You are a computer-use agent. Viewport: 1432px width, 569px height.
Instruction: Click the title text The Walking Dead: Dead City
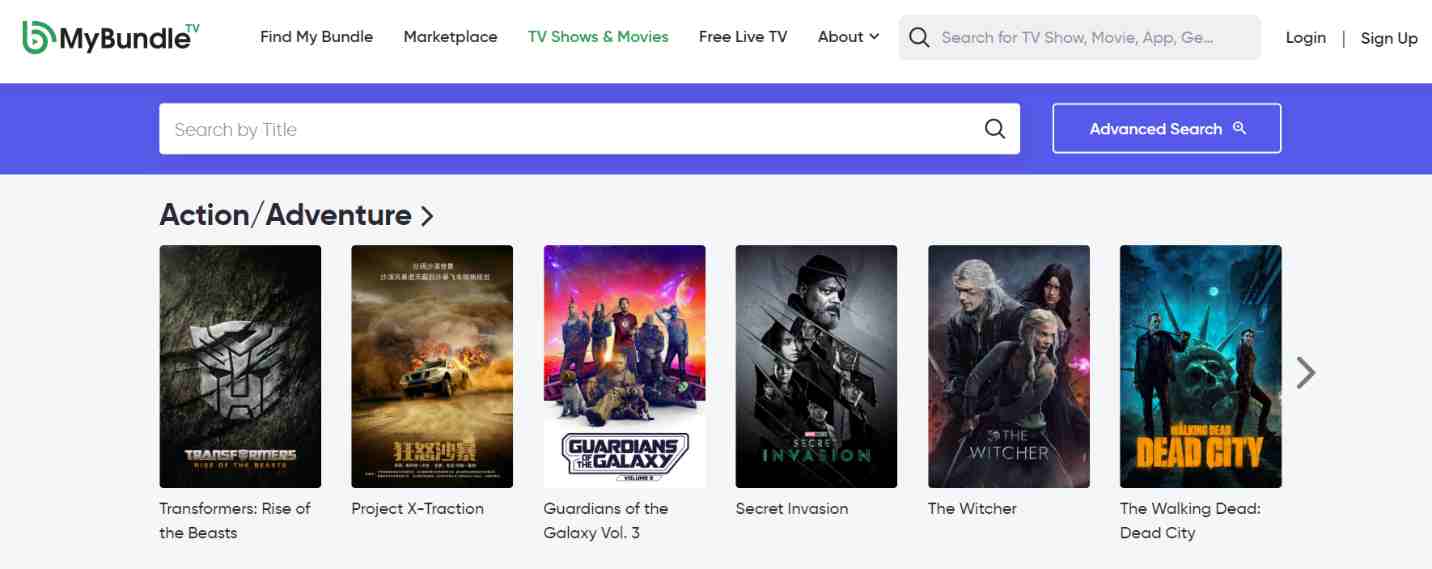coord(1190,520)
